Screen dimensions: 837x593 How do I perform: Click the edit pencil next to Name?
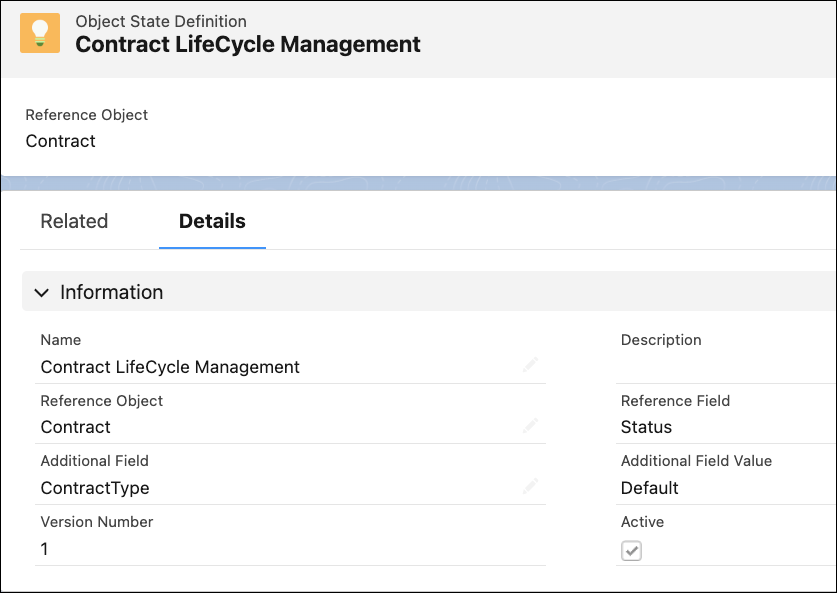pyautogui.click(x=530, y=364)
